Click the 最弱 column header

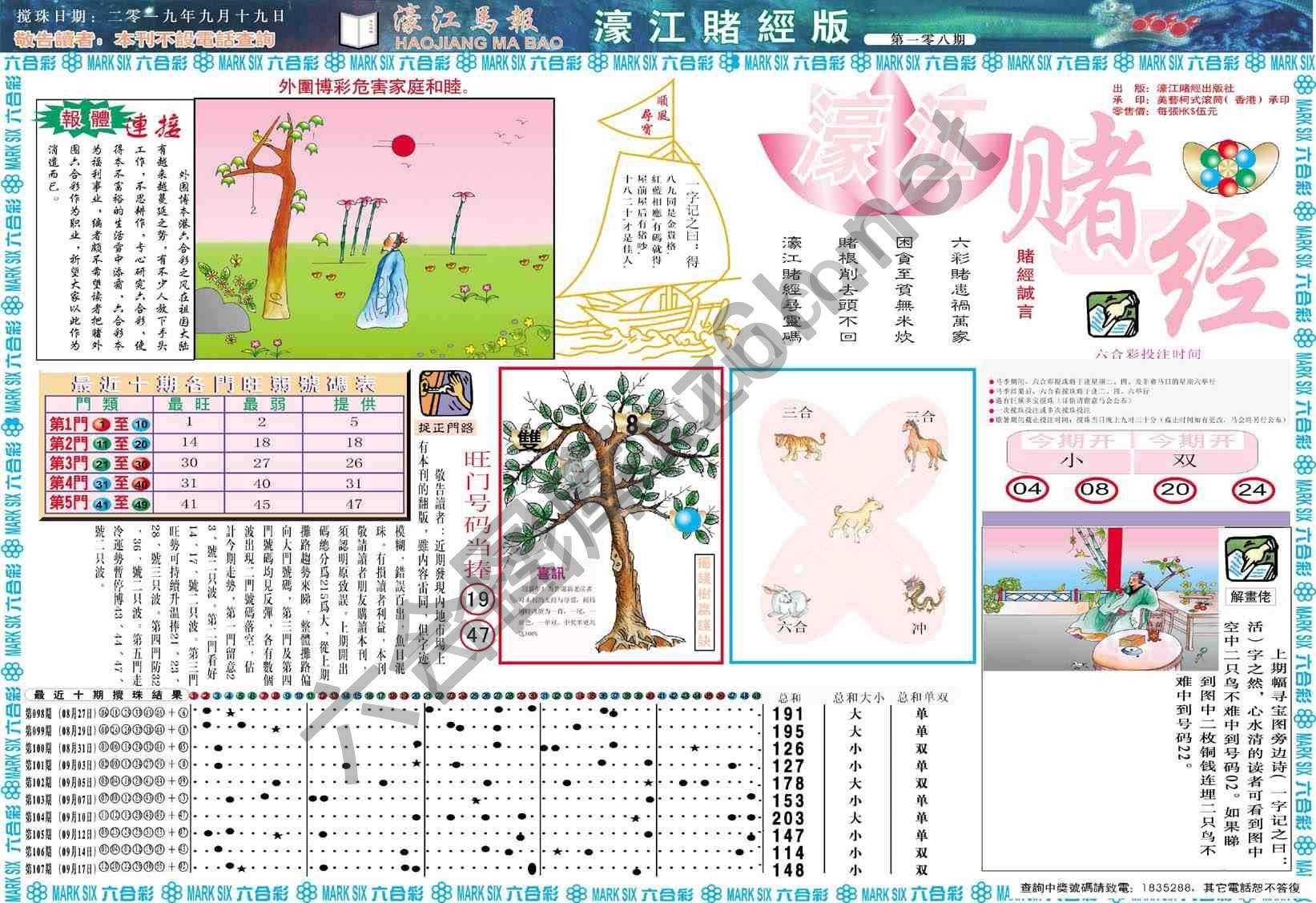pyautogui.click(x=262, y=405)
